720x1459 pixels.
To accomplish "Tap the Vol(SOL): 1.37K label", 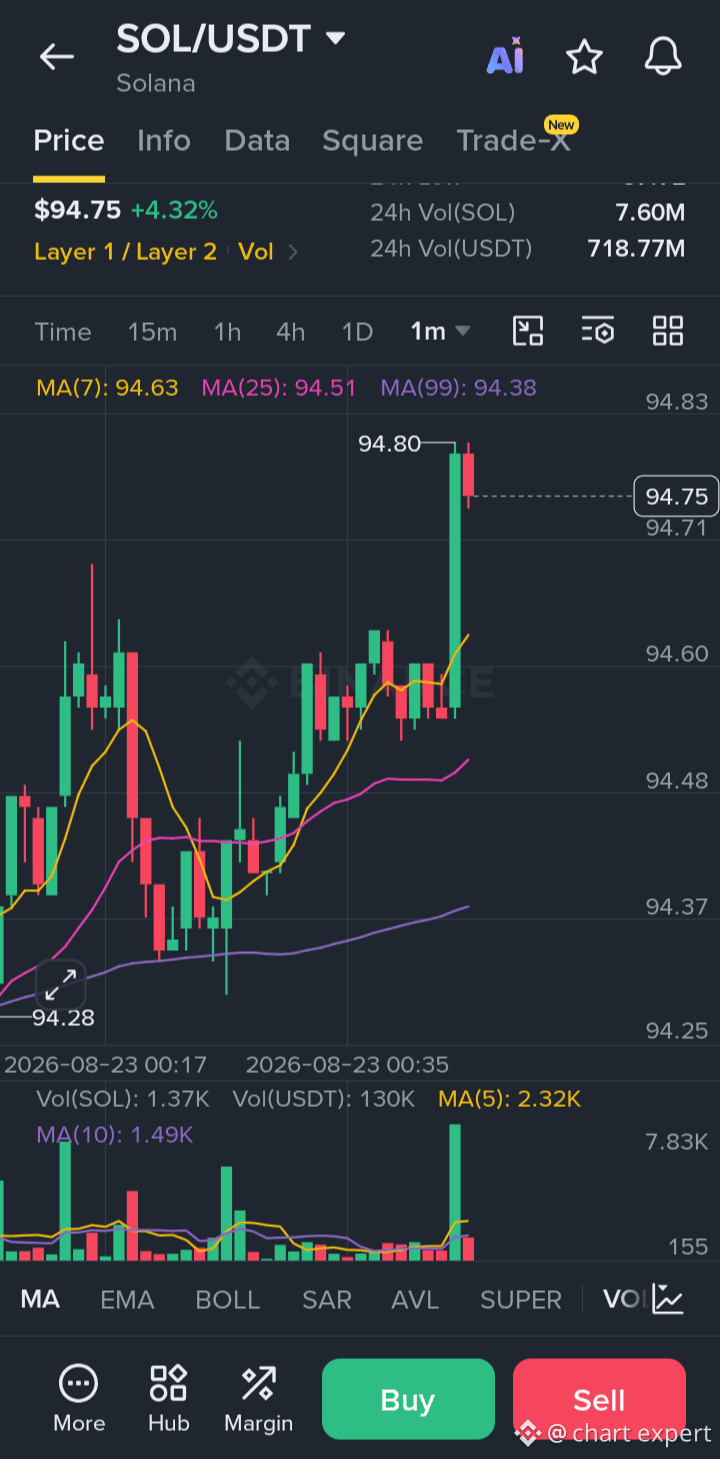I will 123,1099.
